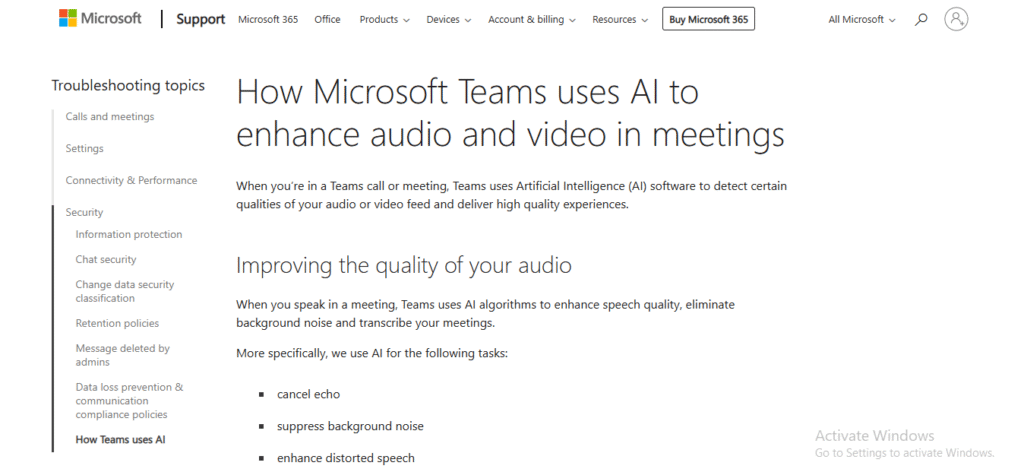The image size is (1024, 472).
Task: Open Connectivity & Performance topic
Action: point(131,181)
